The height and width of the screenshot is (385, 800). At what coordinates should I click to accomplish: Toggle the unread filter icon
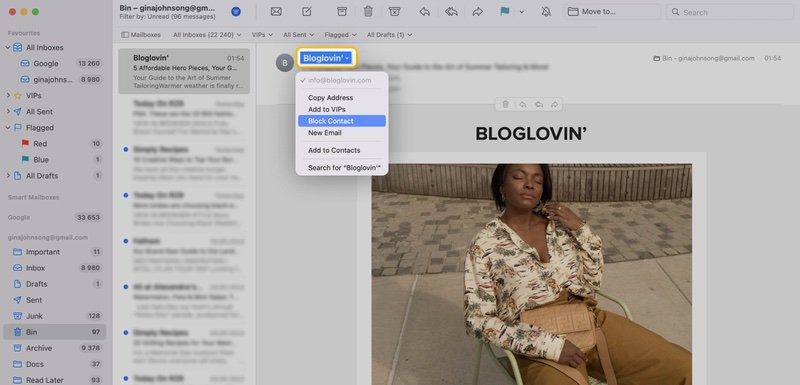click(236, 11)
